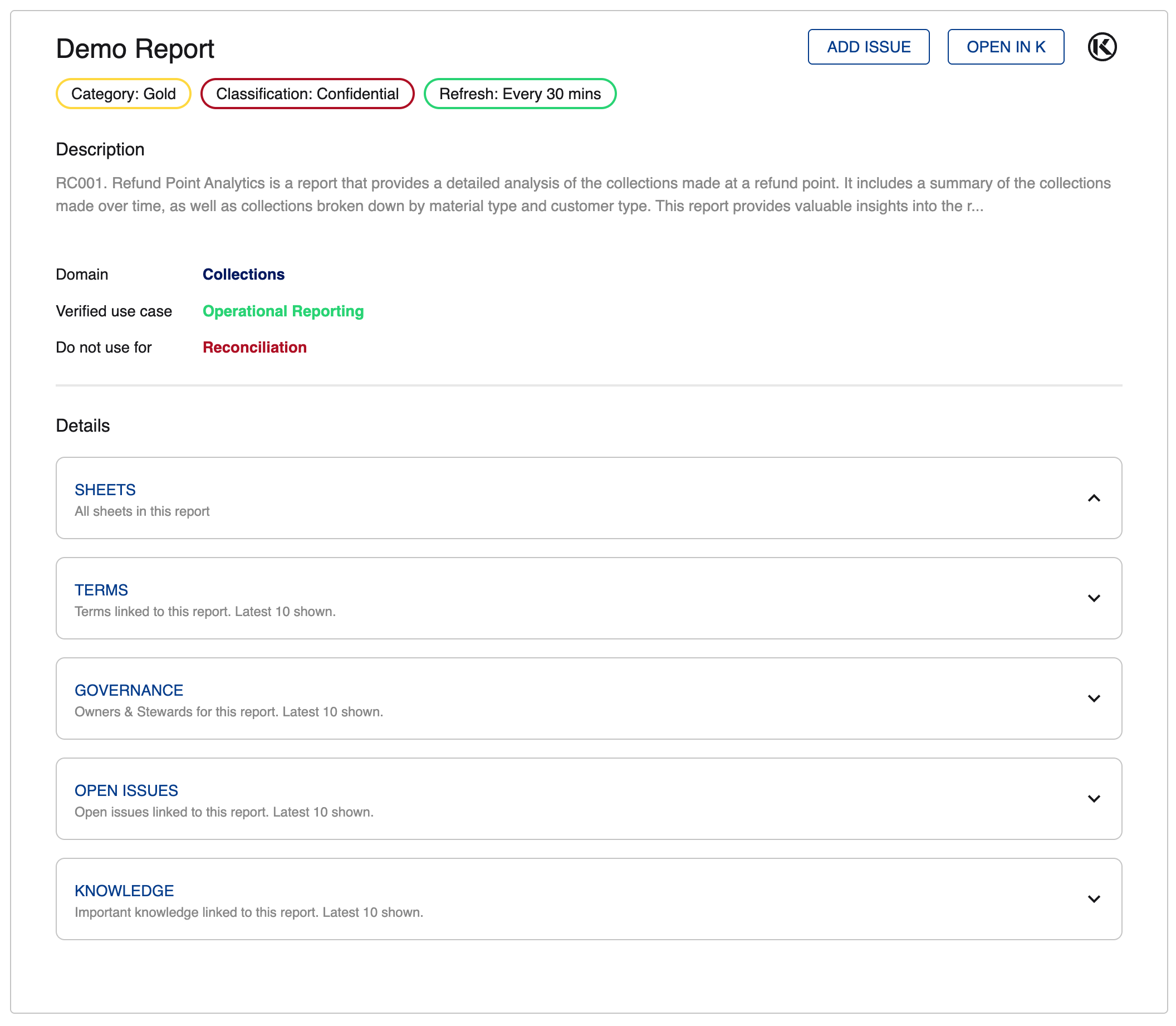This screenshot has width=1176, height=1026.
Task: Click the Refresh: Every 30 mins badge
Action: 519,94
